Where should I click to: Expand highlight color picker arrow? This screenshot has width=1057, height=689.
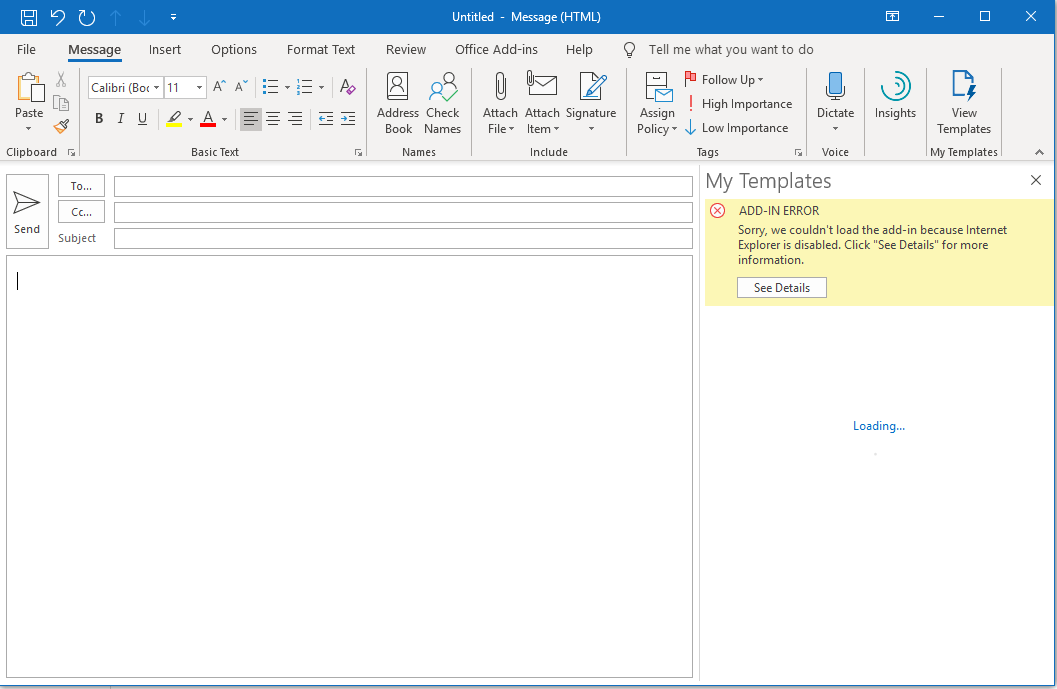pos(190,119)
